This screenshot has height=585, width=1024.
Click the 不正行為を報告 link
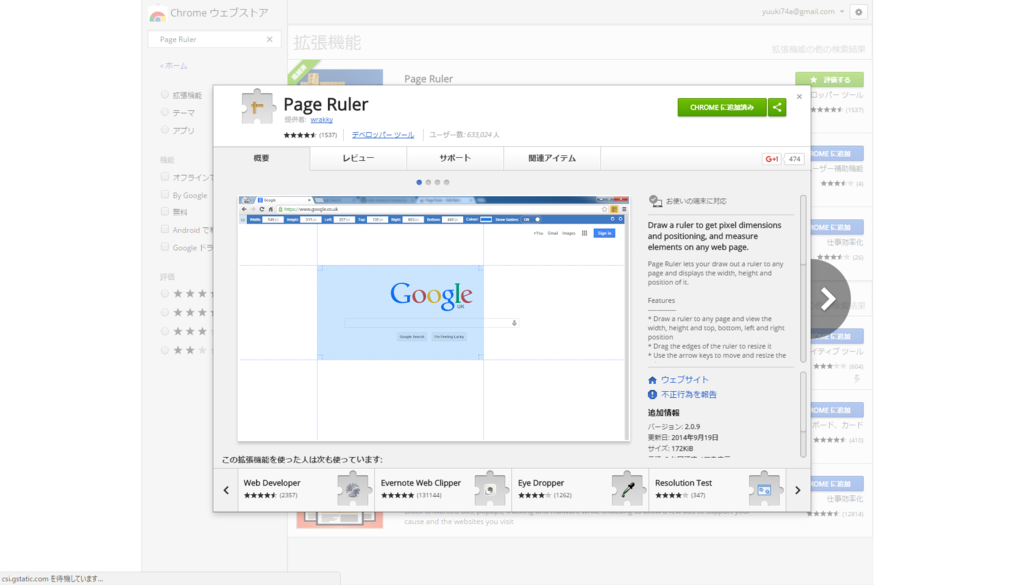(688, 394)
